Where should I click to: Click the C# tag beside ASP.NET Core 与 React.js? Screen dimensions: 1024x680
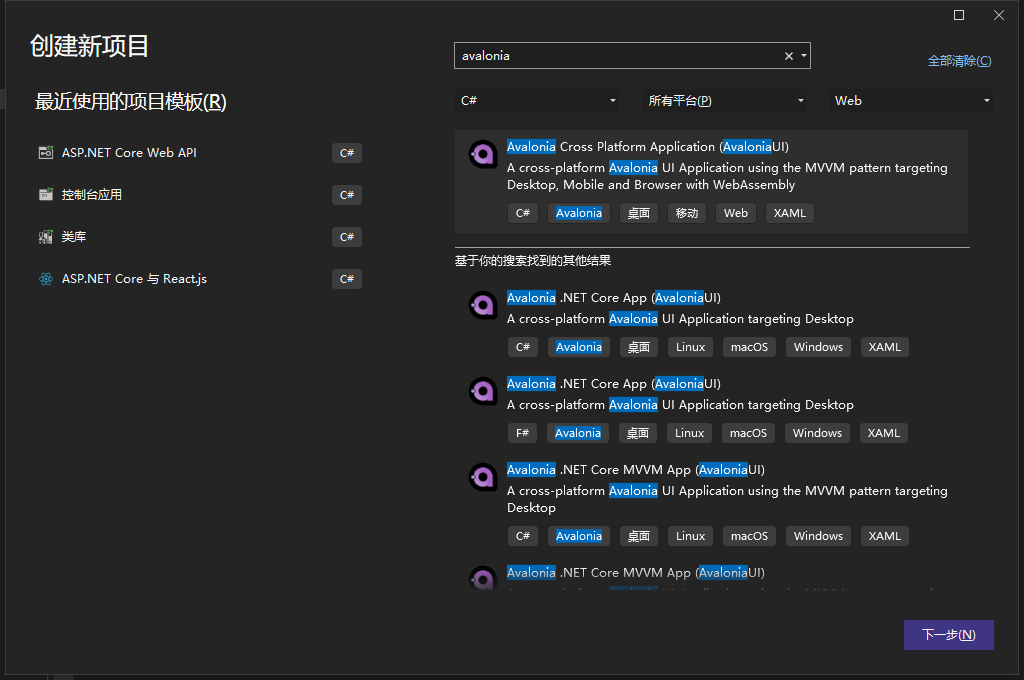pos(347,279)
